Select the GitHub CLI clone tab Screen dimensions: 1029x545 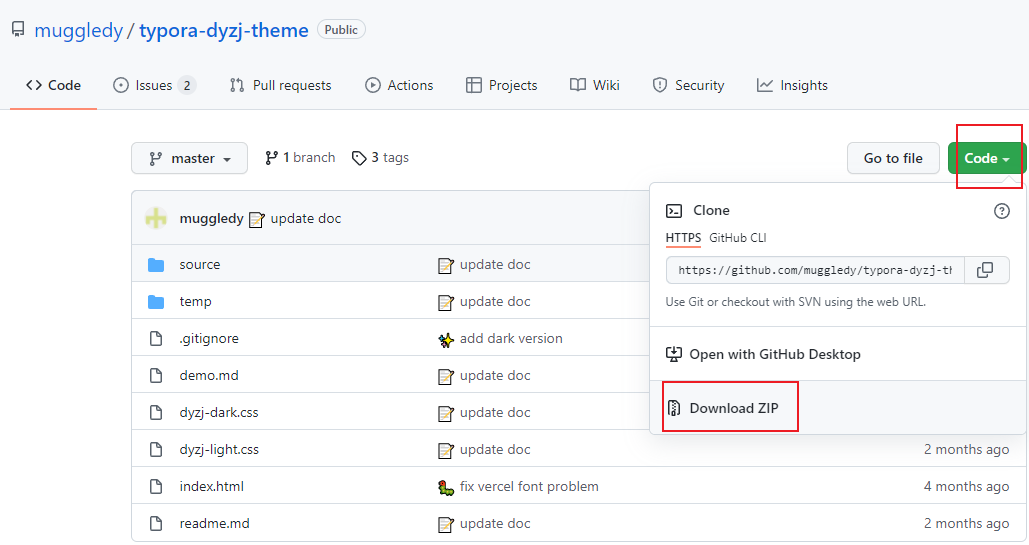tap(738, 238)
